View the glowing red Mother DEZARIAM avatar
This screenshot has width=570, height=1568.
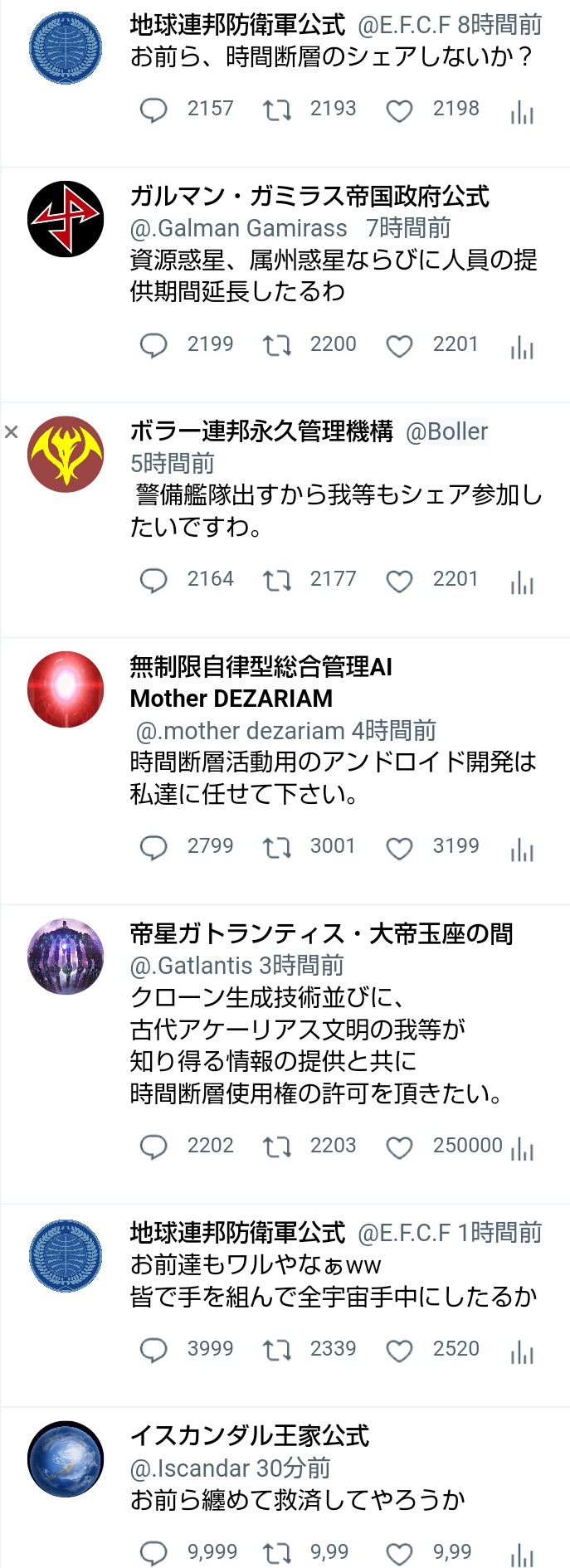(66, 689)
